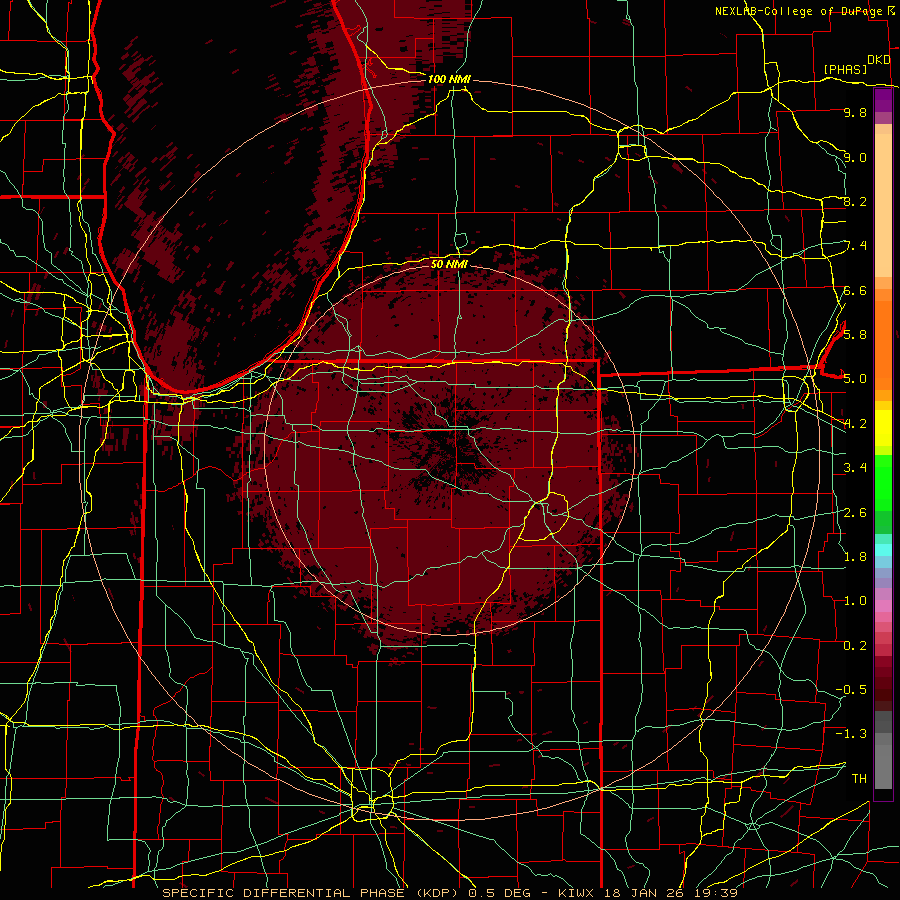Click the 5.0 scale value
The width and height of the screenshot is (900, 900).
coord(855,379)
